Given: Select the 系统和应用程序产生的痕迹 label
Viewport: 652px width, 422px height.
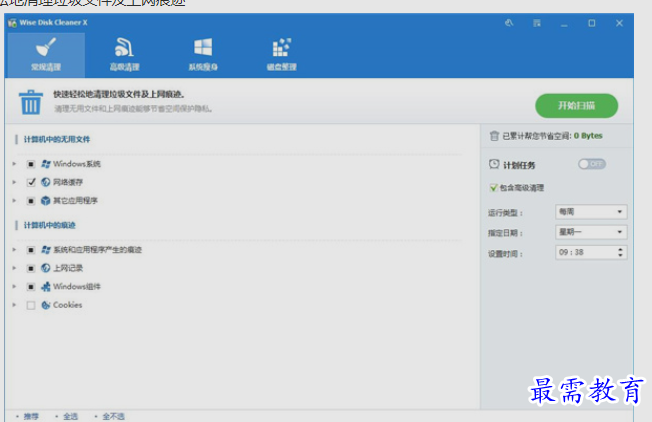Looking at the screenshot, I should 98,249.
